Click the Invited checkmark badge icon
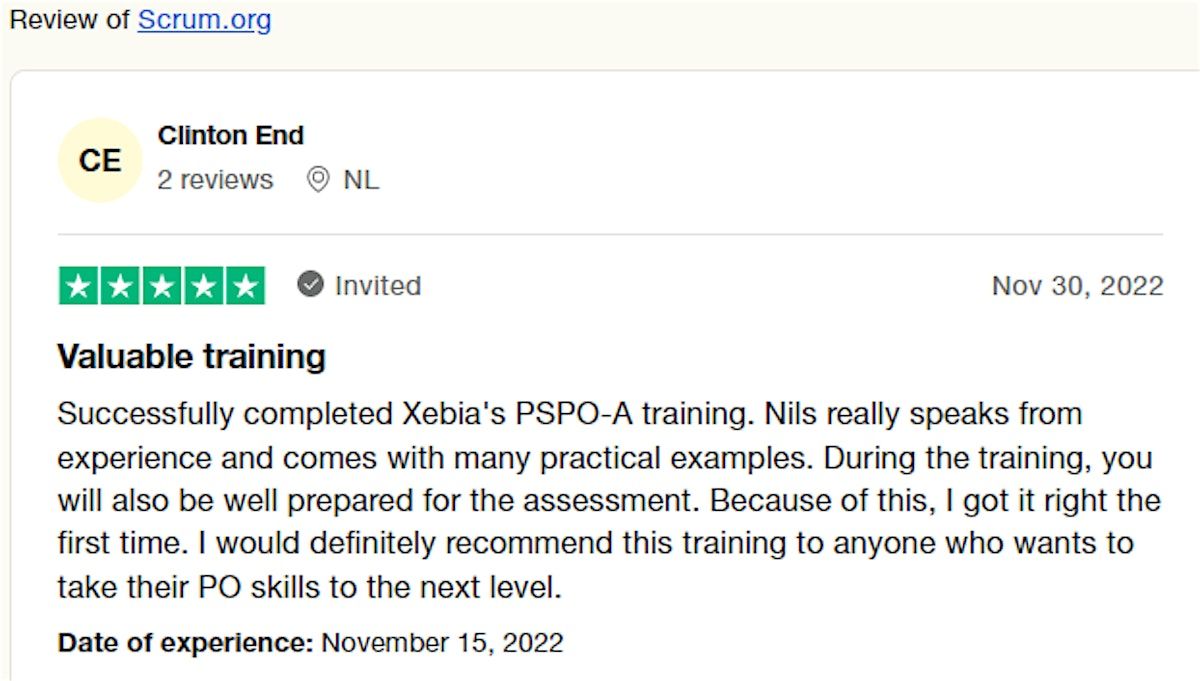The height and width of the screenshot is (681, 1200). (x=311, y=285)
